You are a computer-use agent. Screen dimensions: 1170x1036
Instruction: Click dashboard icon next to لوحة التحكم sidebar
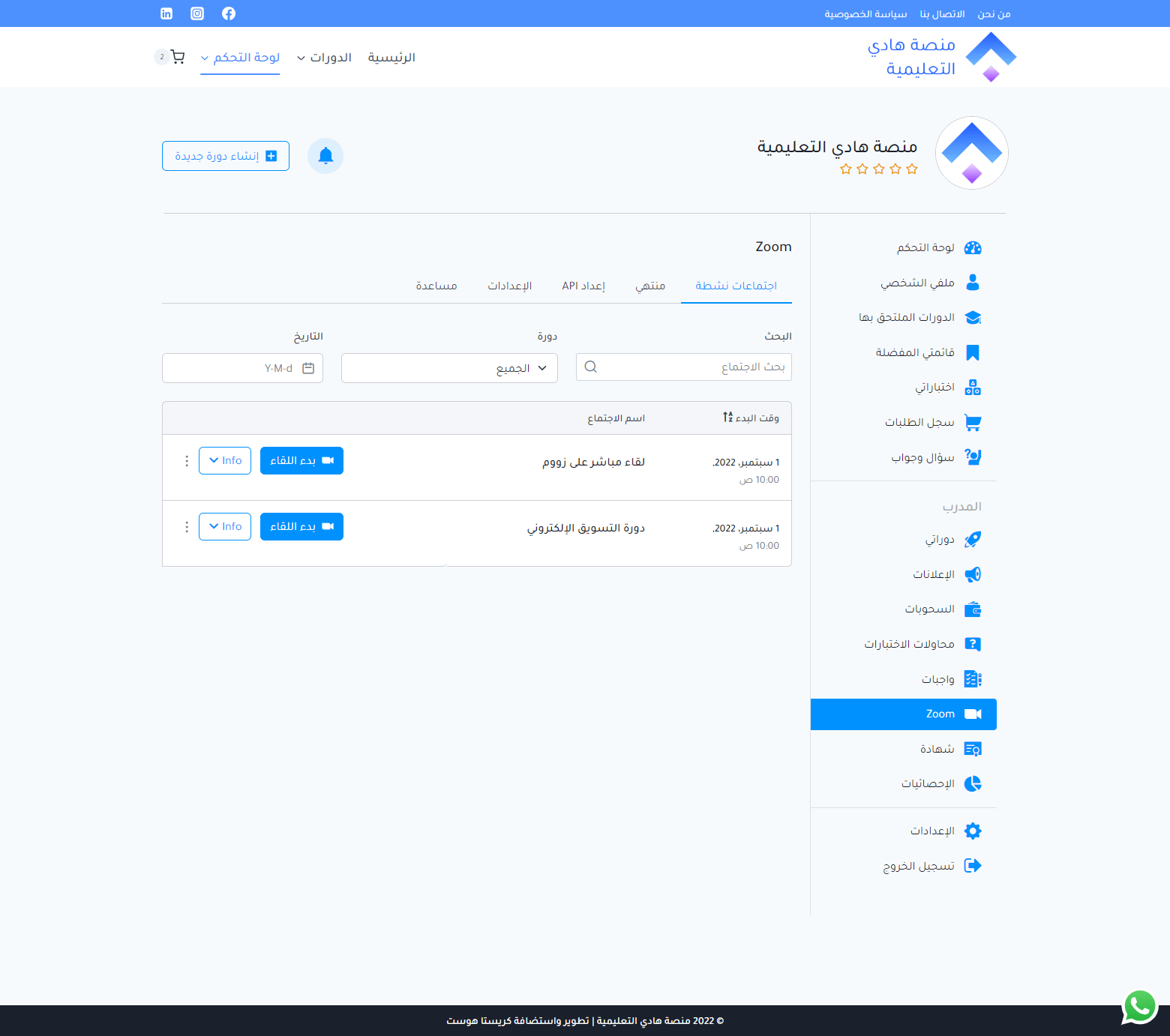pyautogui.click(x=973, y=248)
